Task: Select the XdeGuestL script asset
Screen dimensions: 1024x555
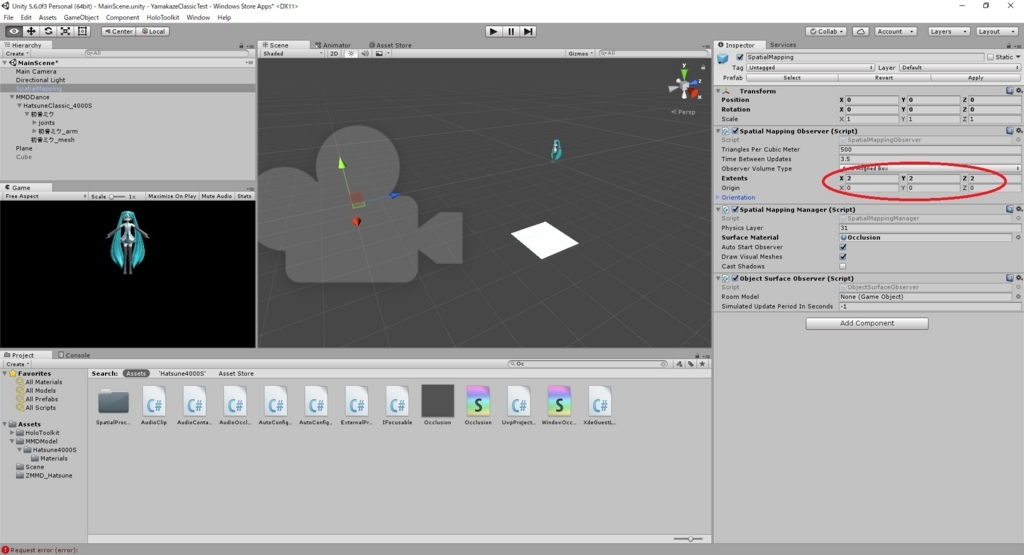Action: [x=600, y=406]
